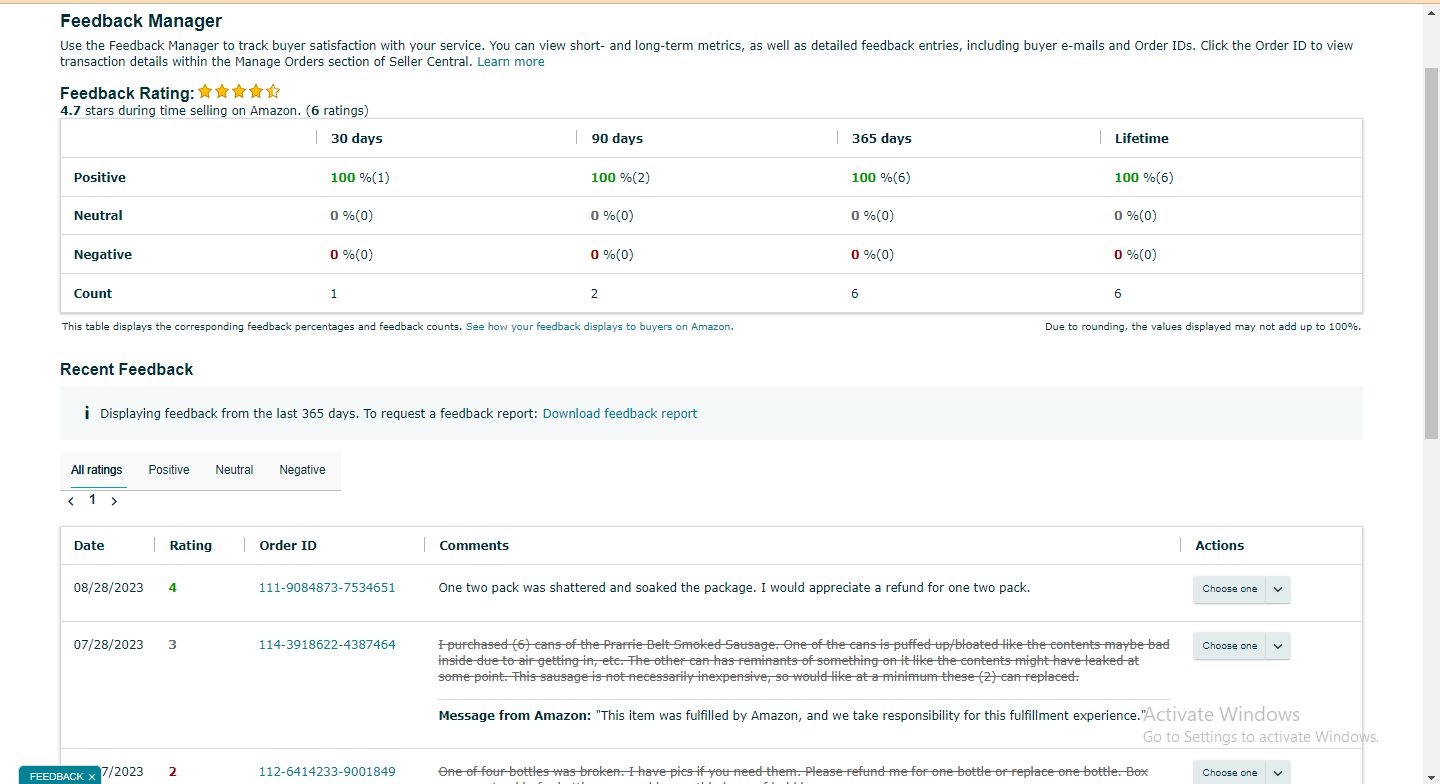Open order 114-3918622-4387464

point(327,645)
